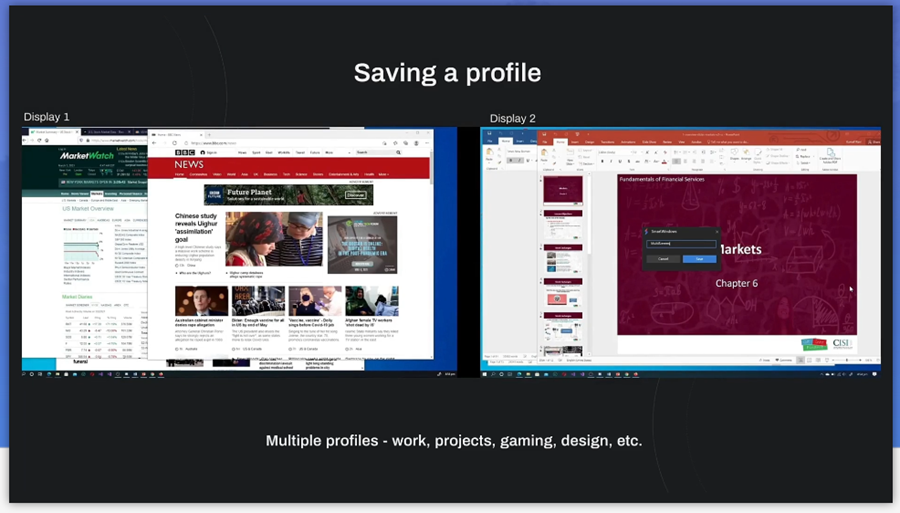Click the PowerPoint Tell me search box

point(729,142)
